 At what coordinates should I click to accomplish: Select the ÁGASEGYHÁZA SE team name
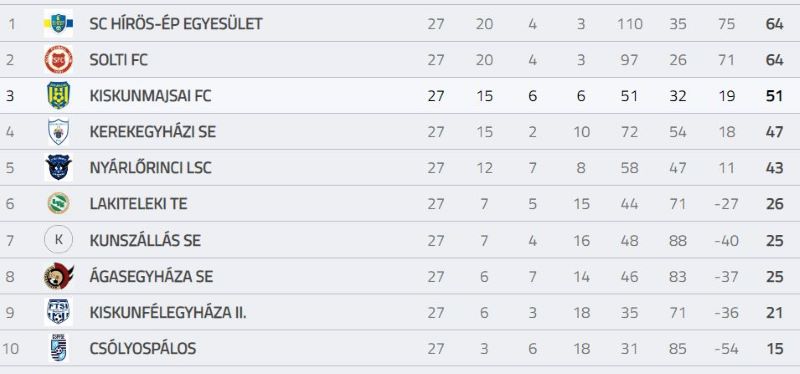(x=151, y=277)
